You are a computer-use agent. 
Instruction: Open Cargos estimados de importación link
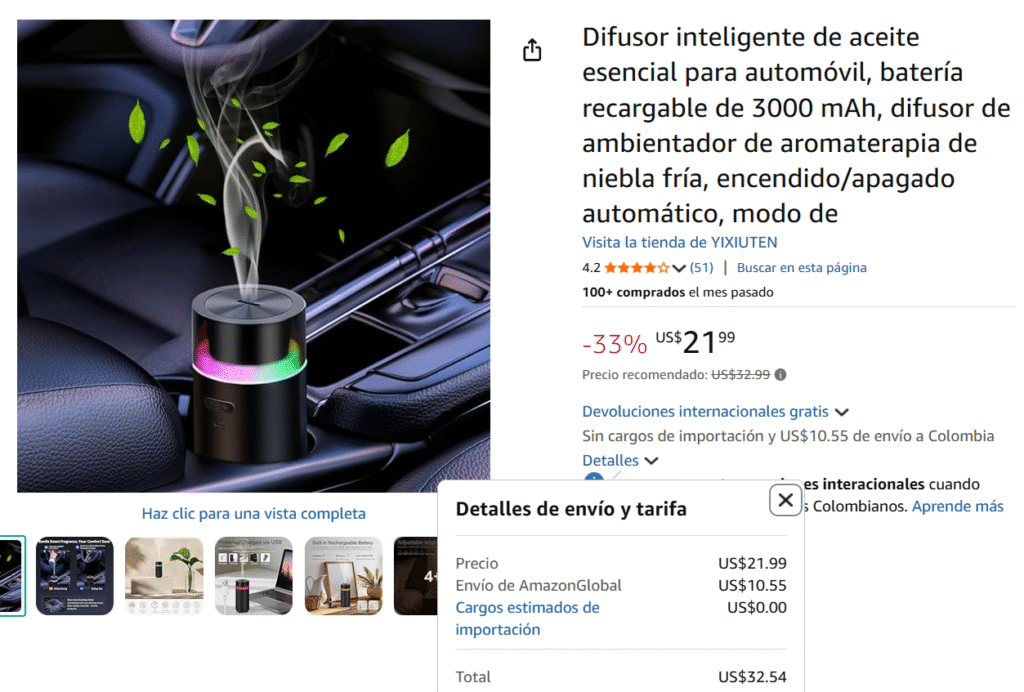pyautogui.click(x=527, y=618)
